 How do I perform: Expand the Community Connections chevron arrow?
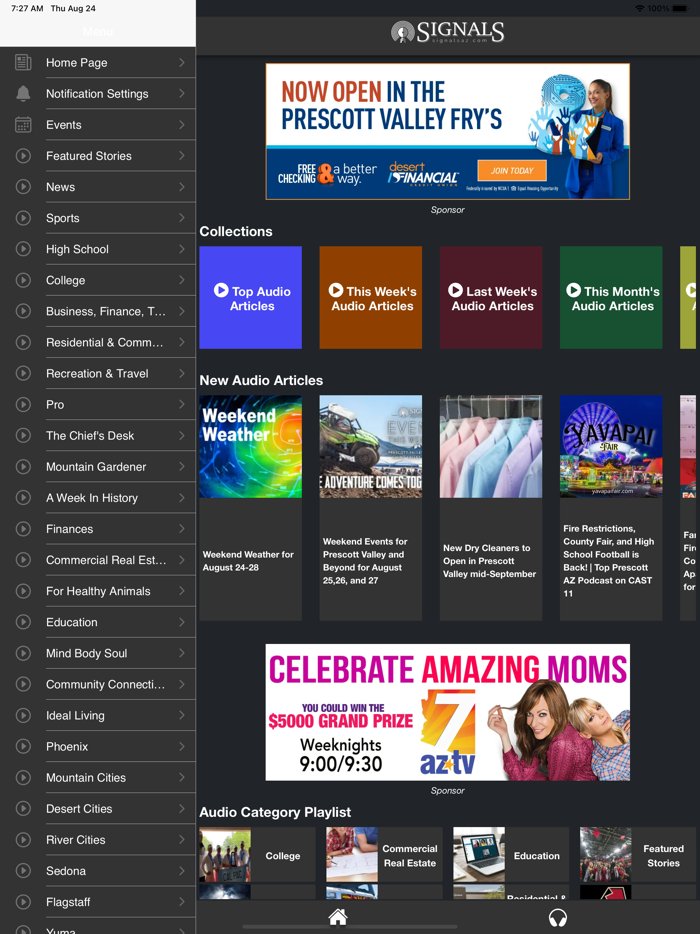tap(182, 684)
